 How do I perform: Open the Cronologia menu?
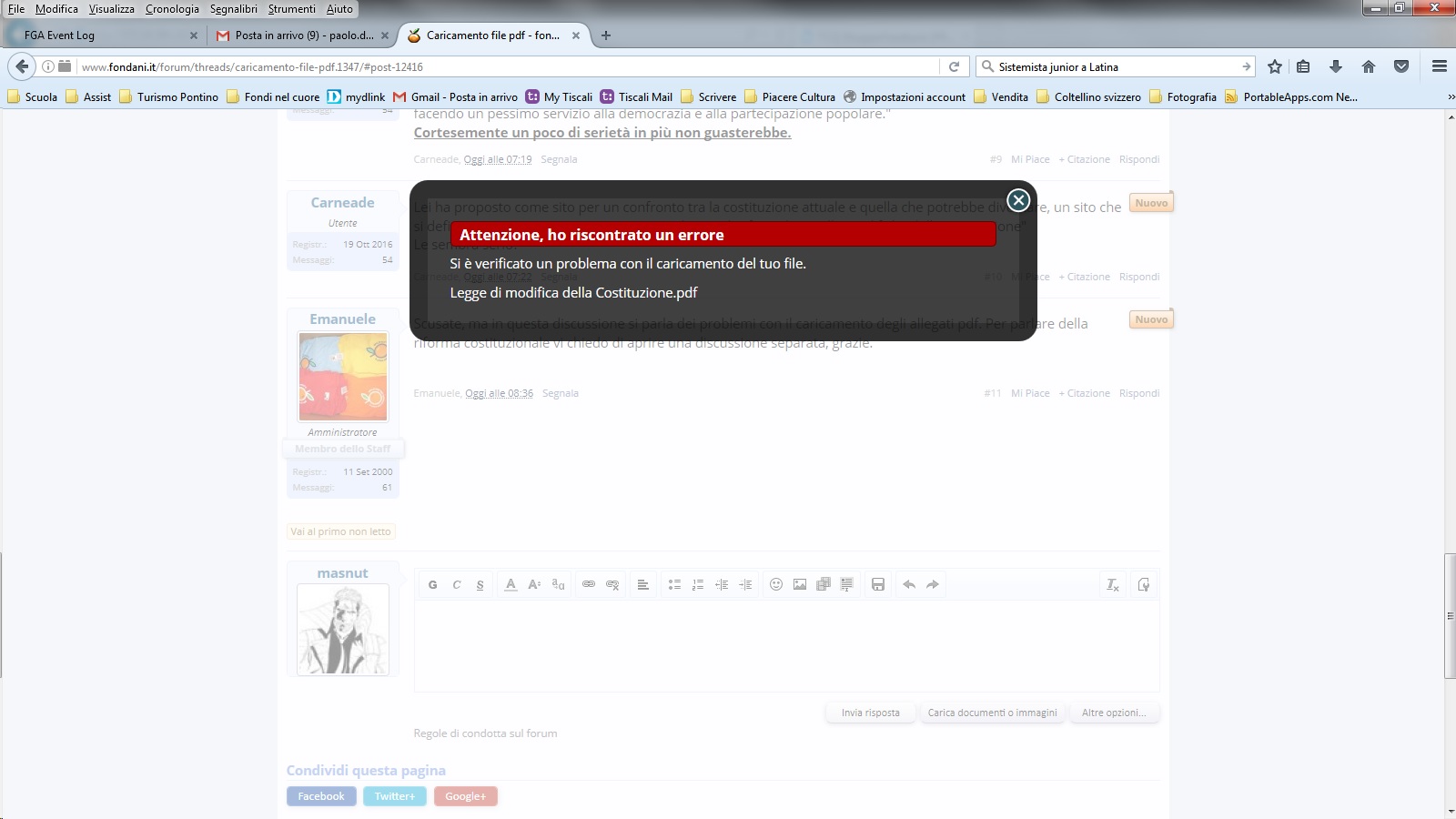[172, 9]
